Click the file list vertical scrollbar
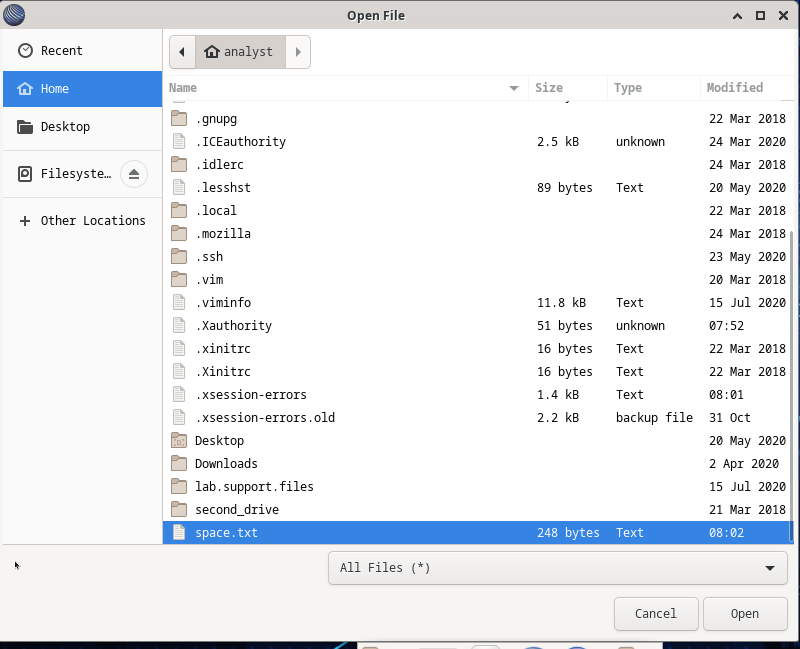The width and height of the screenshot is (800, 649). tap(791, 386)
